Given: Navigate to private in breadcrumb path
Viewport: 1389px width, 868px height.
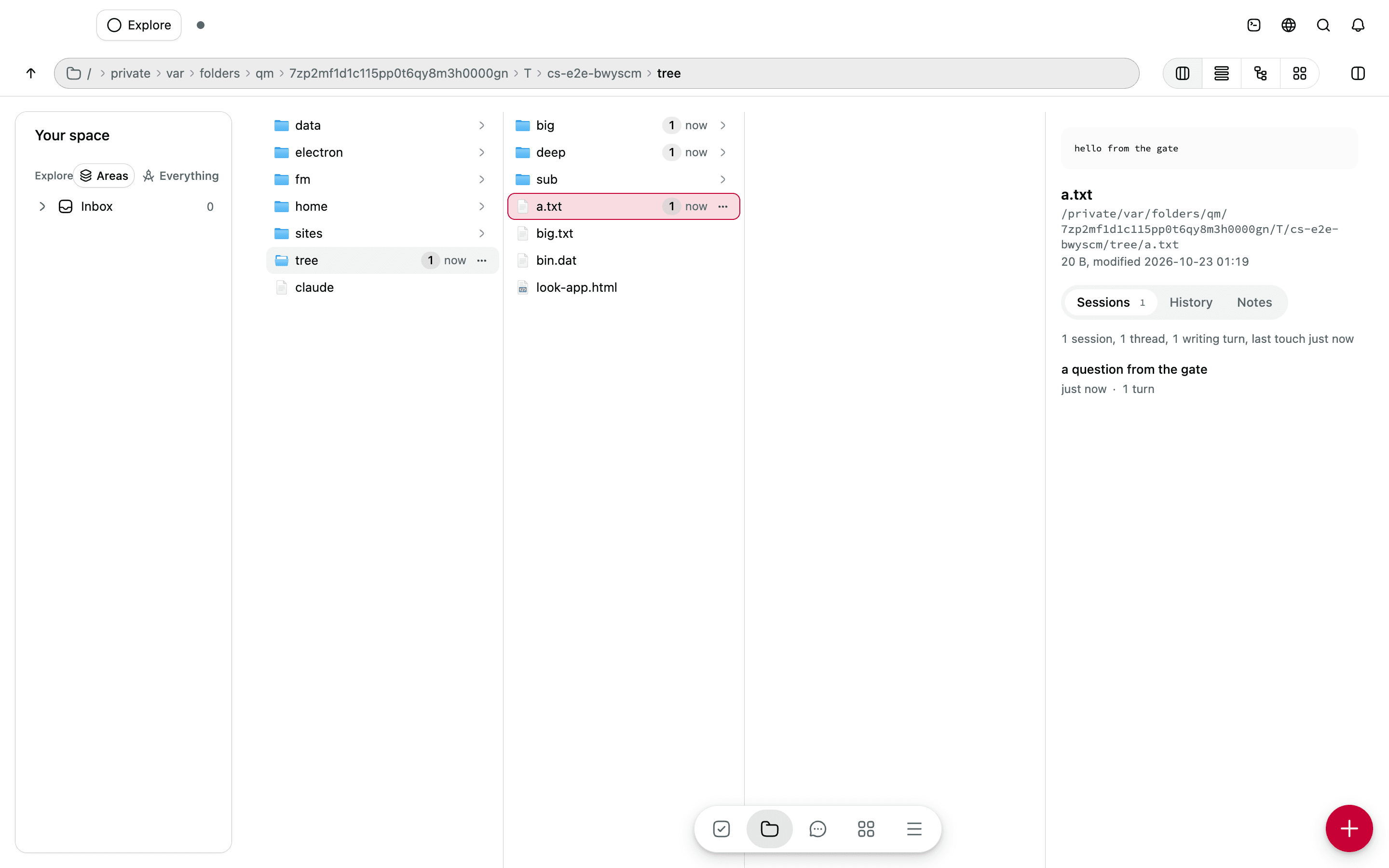Looking at the screenshot, I should pyautogui.click(x=130, y=73).
